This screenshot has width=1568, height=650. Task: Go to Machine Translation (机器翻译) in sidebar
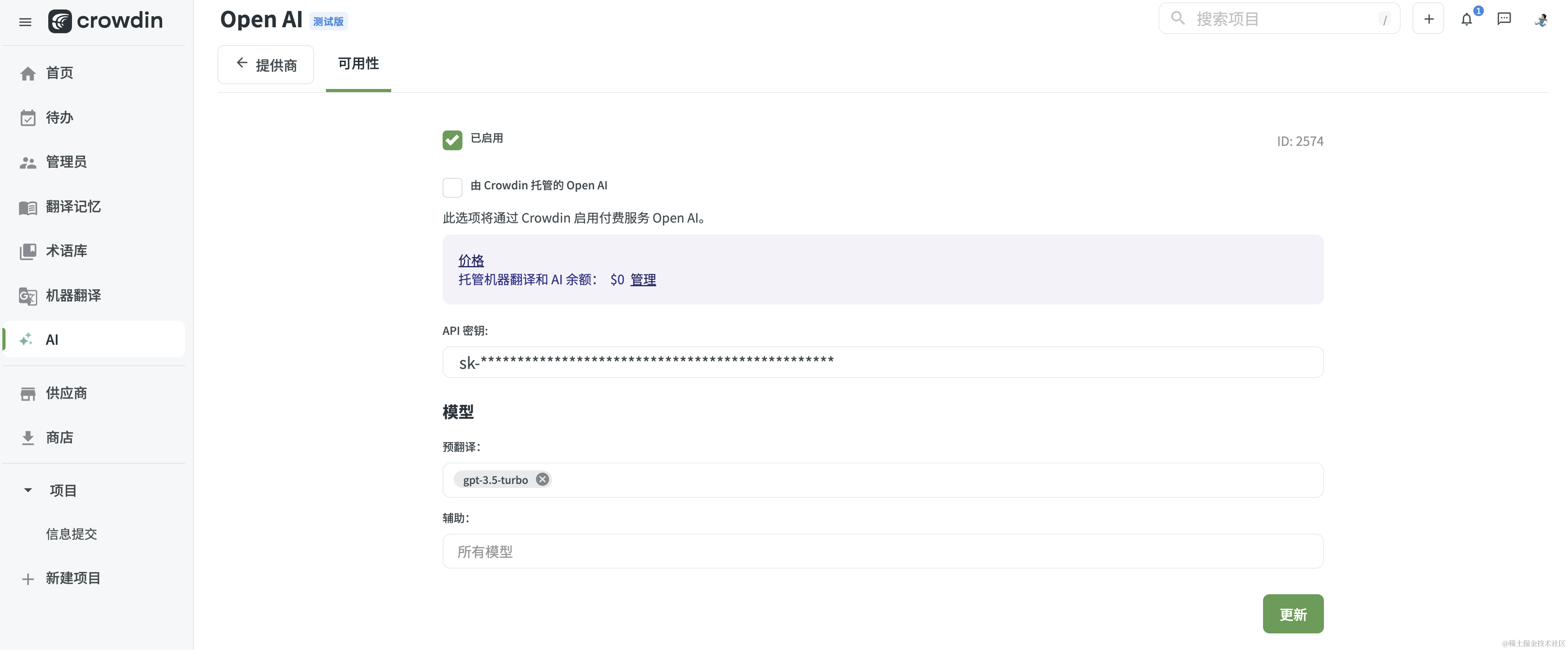pyautogui.click(x=73, y=296)
